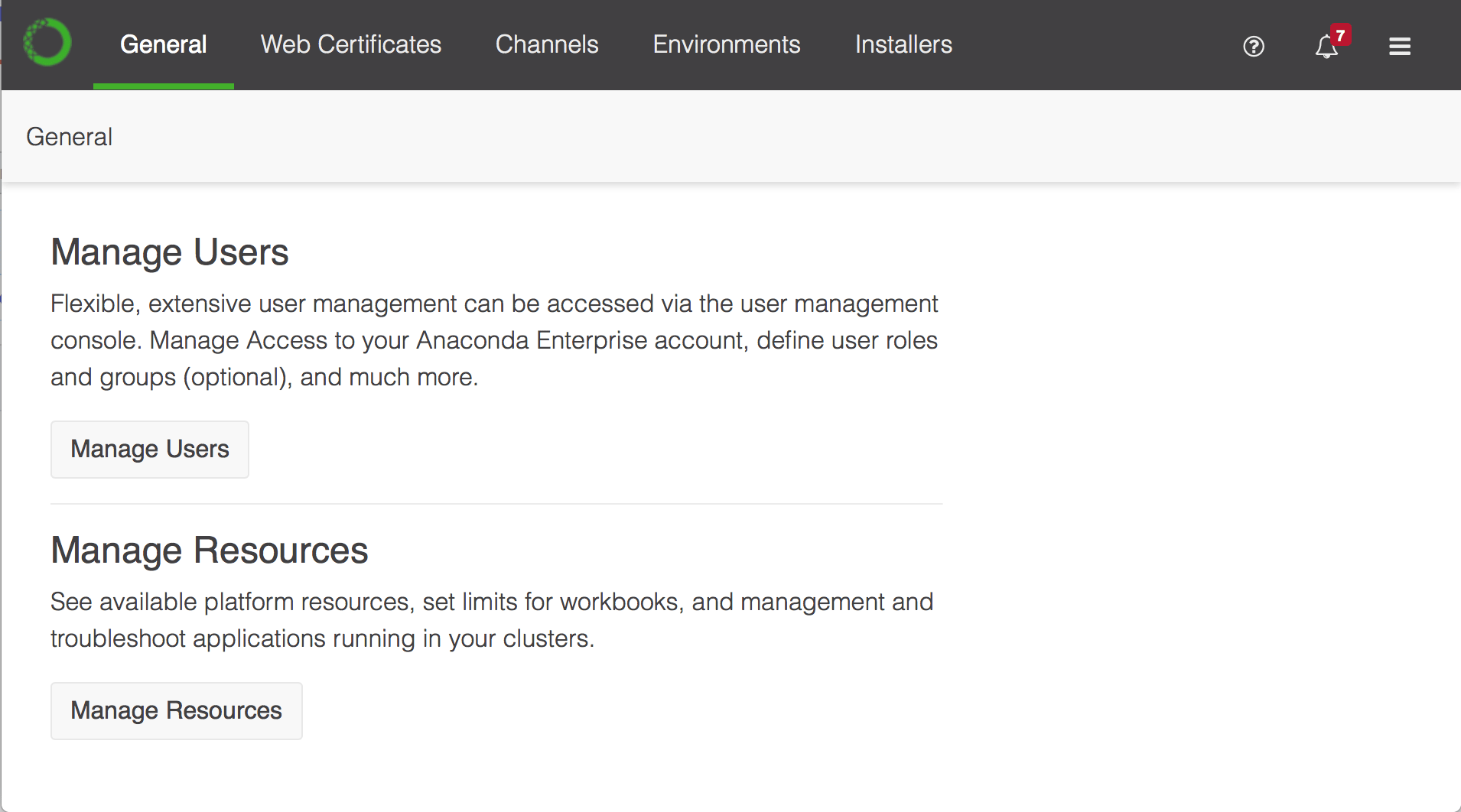
Task: Click the Manage Users button
Action: click(x=150, y=450)
